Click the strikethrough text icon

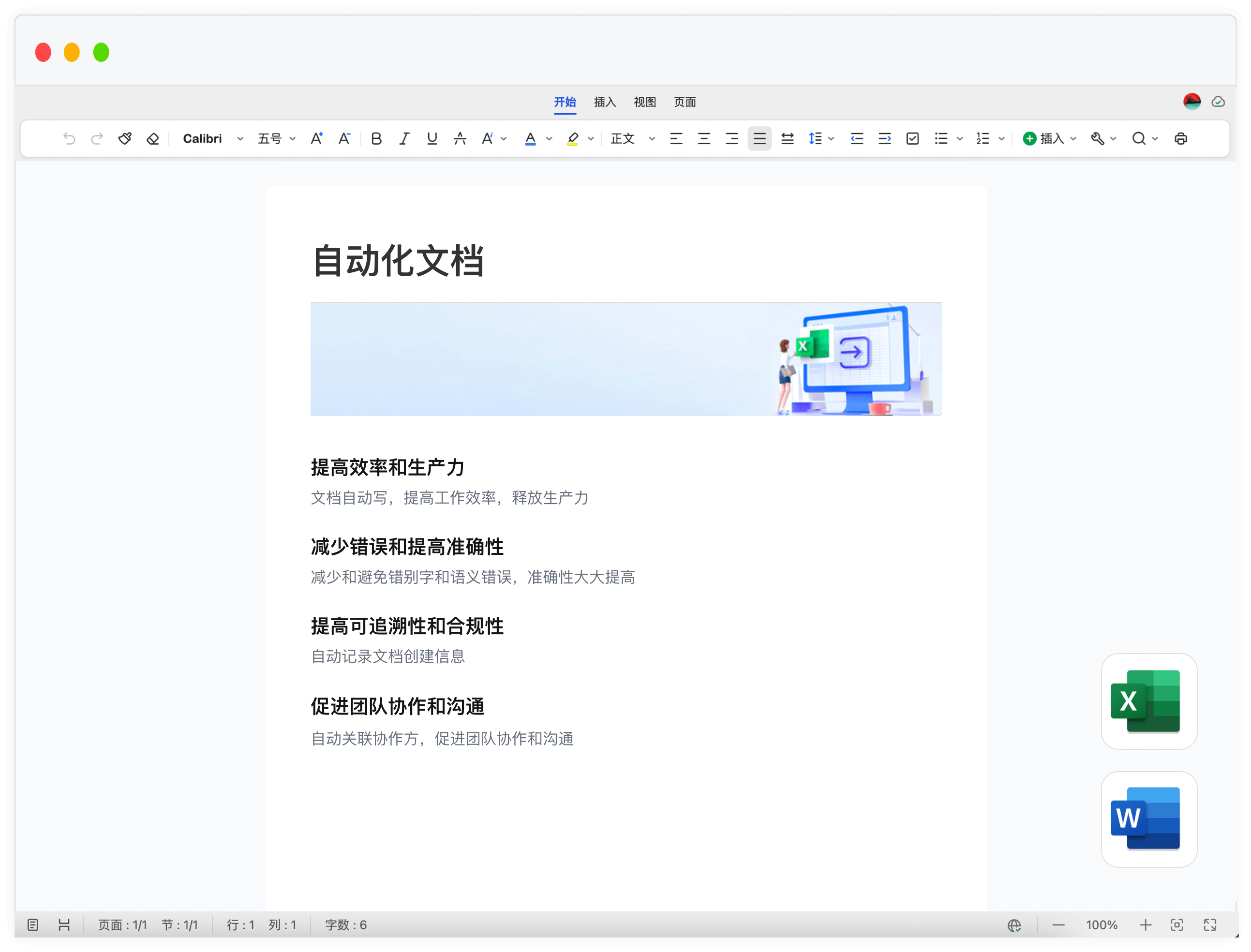[x=460, y=139]
